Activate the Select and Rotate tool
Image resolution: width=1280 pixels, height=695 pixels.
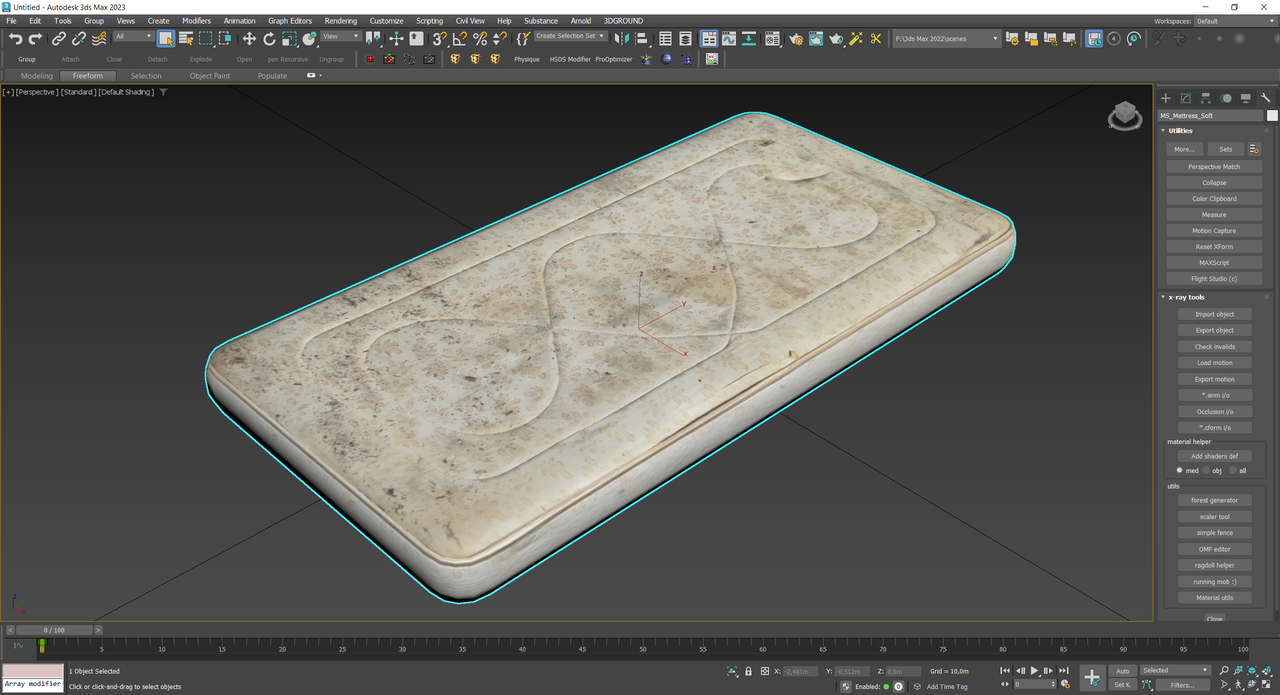click(269, 38)
